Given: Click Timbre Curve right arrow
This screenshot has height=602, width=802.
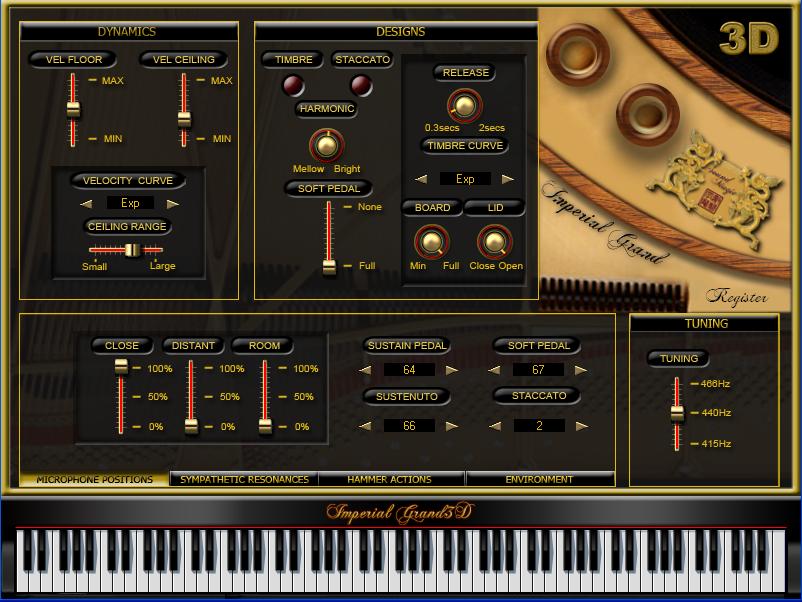Looking at the screenshot, I should tap(507, 179).
